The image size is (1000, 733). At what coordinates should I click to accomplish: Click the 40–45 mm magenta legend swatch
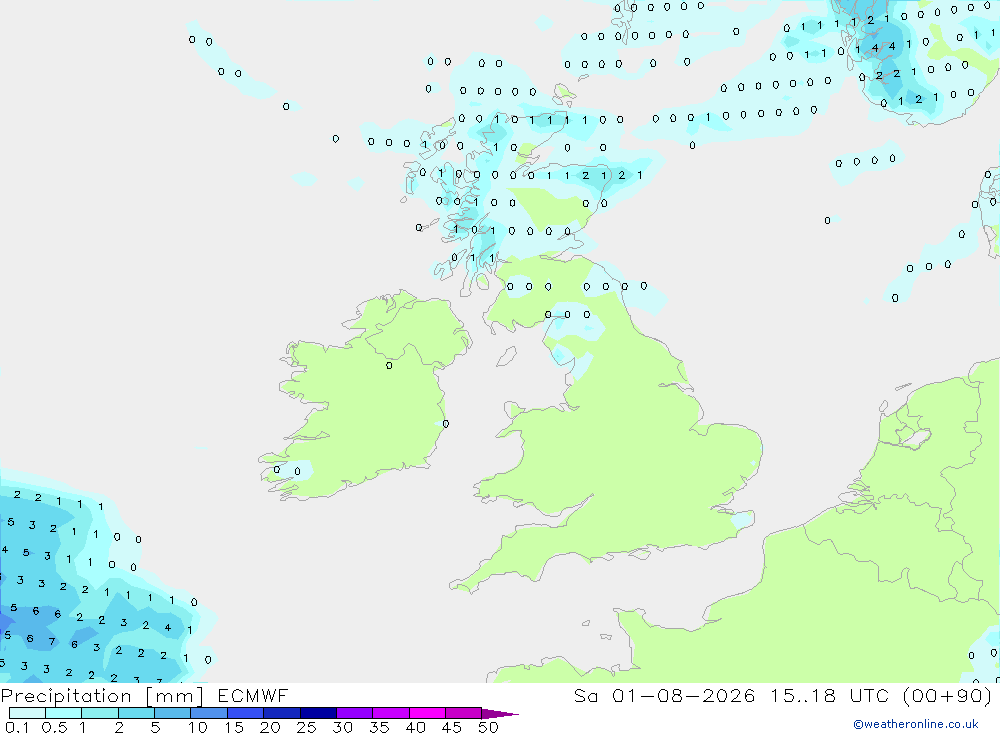[427, 713]
